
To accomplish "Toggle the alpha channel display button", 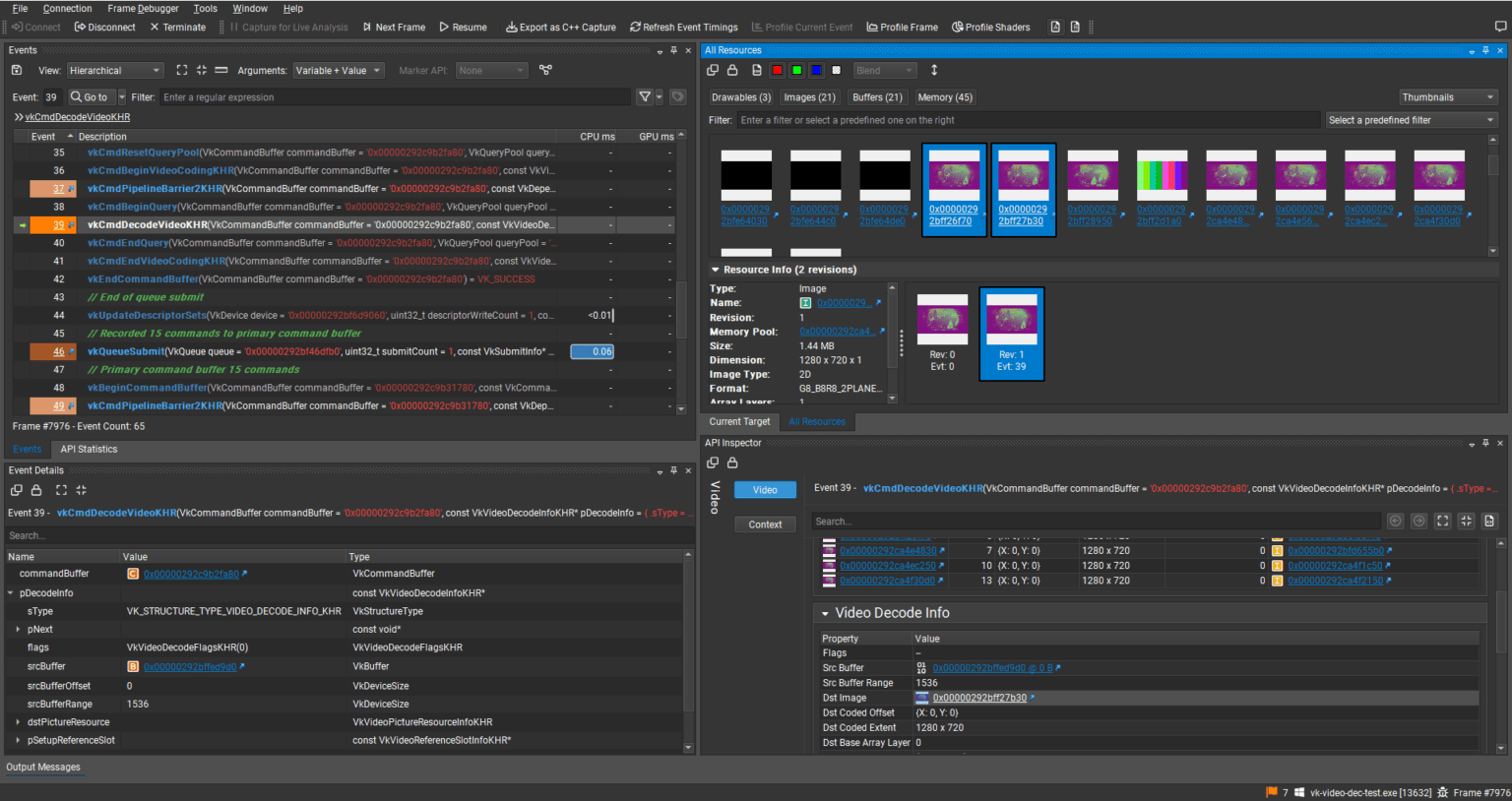I will (x=834, y=70).
